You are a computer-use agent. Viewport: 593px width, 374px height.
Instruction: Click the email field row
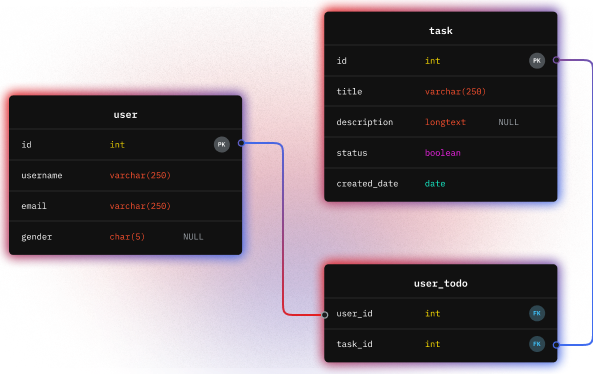tap(126, 206)
